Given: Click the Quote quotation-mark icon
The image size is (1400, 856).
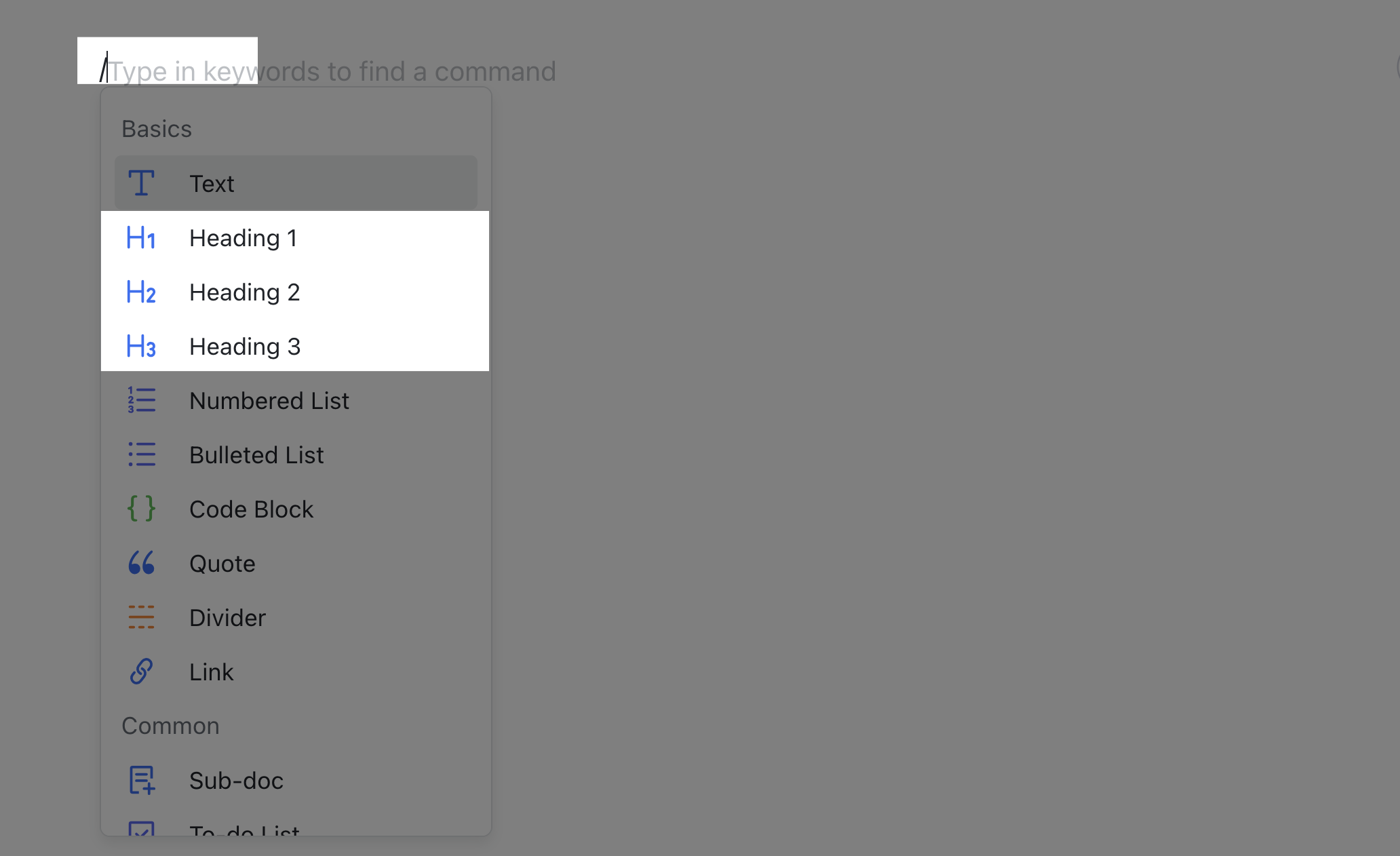Looking at the screenshot, I should click(140, 563).
